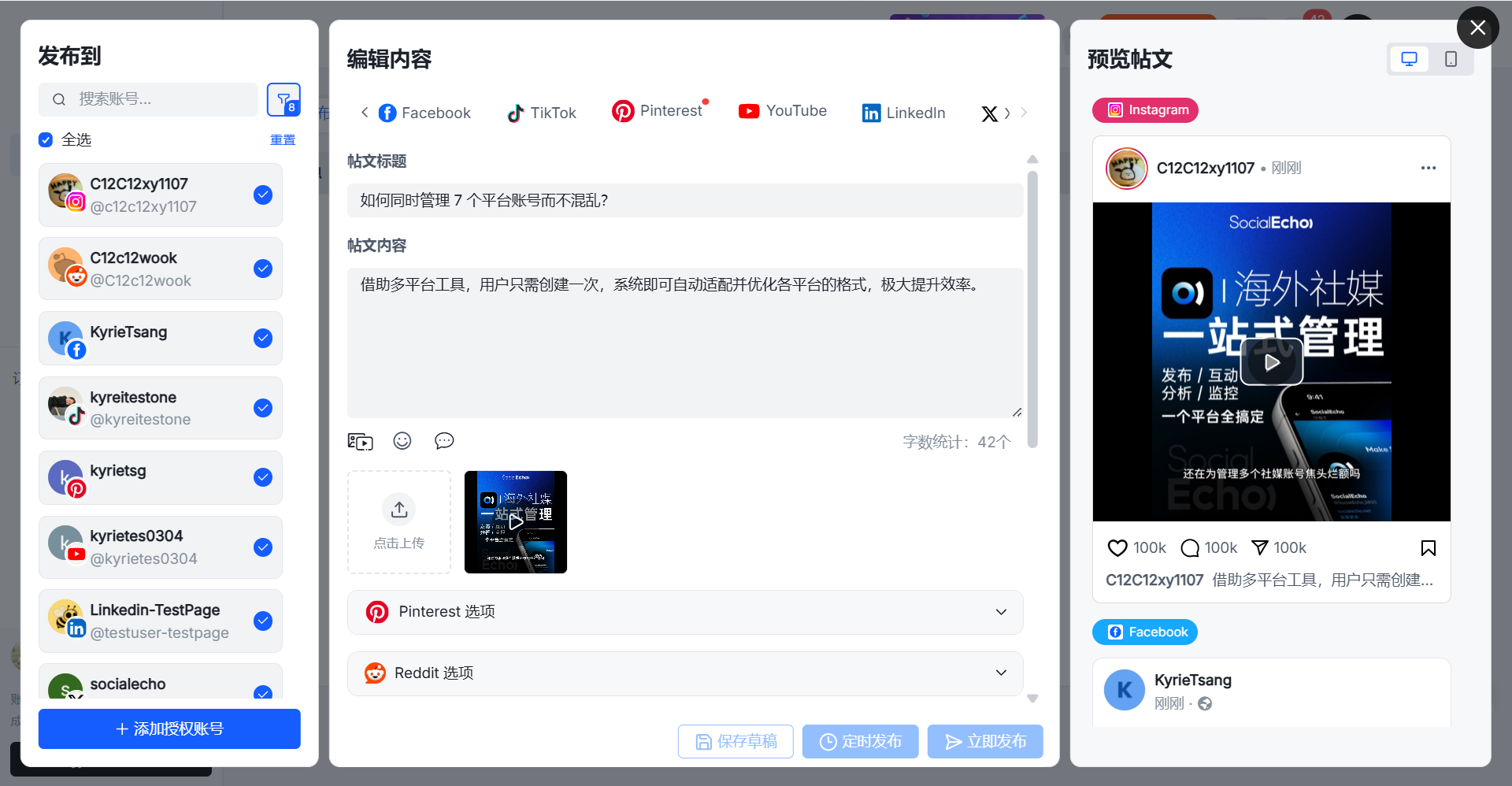
Task: Play the video in Instagram preview
Action: click(1272, 362)
